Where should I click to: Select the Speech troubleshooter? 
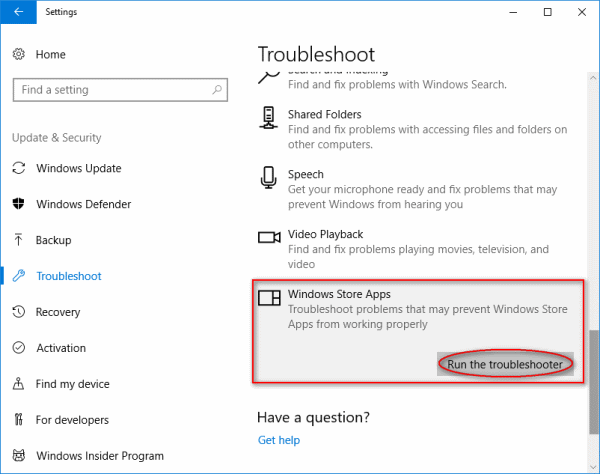[x=306, y=174]
